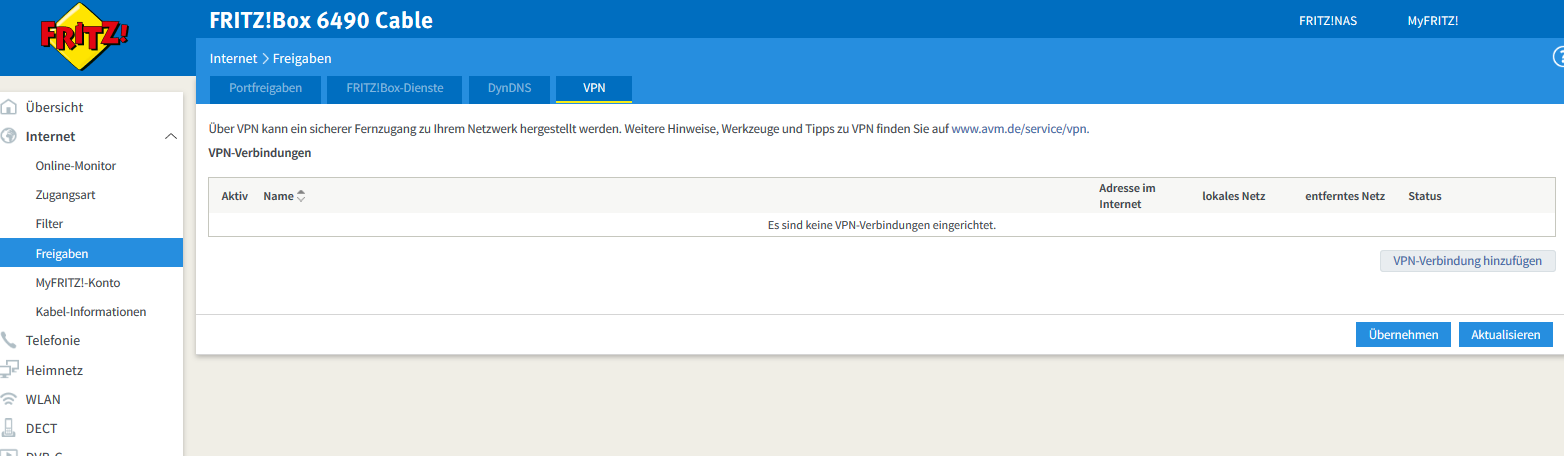1564x456 pixels.
Task: Click the Übernehmen button
Action: (x=1403, y=335)
